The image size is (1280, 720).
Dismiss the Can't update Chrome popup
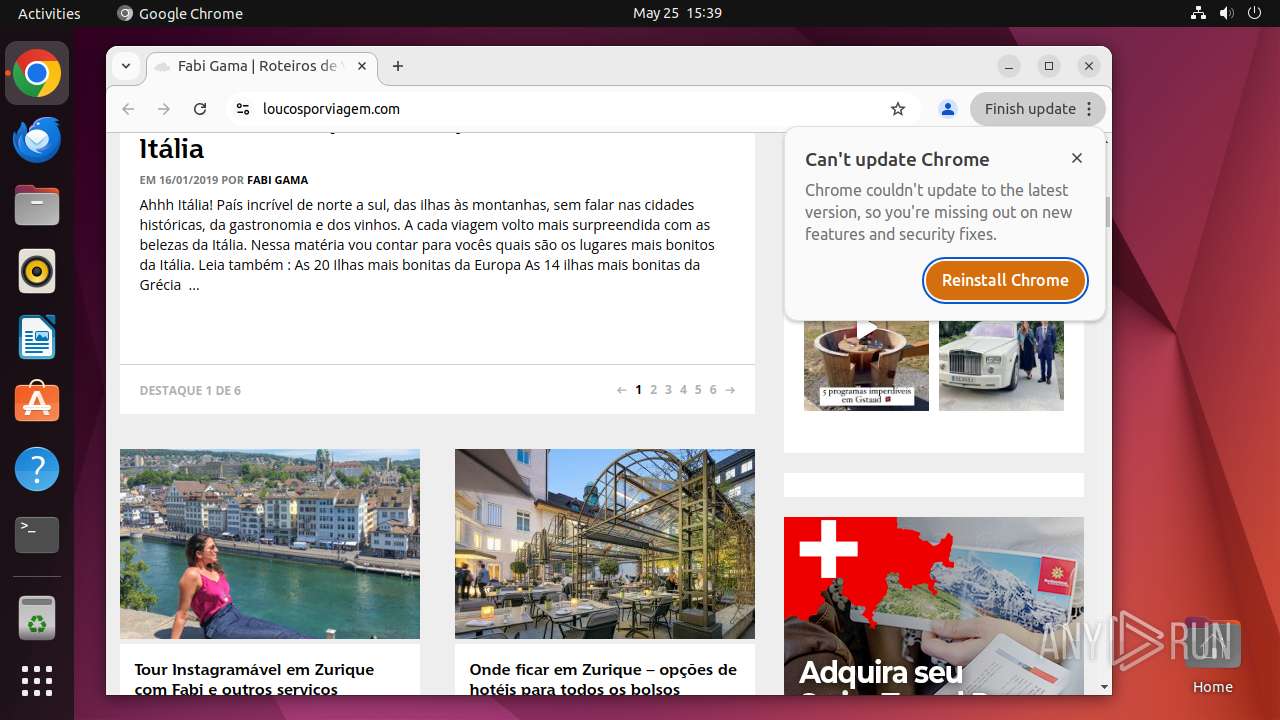[1077, 158]
